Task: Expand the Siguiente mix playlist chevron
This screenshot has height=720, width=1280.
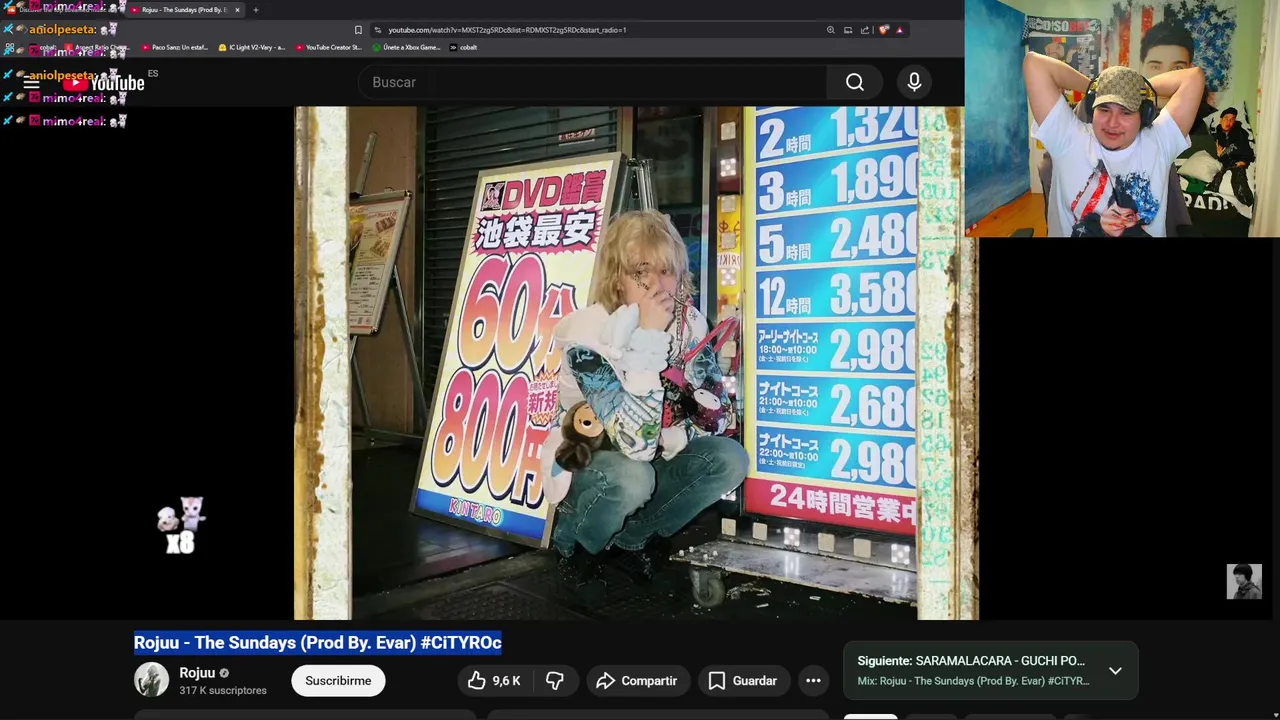Action: tap(1115, 671)
